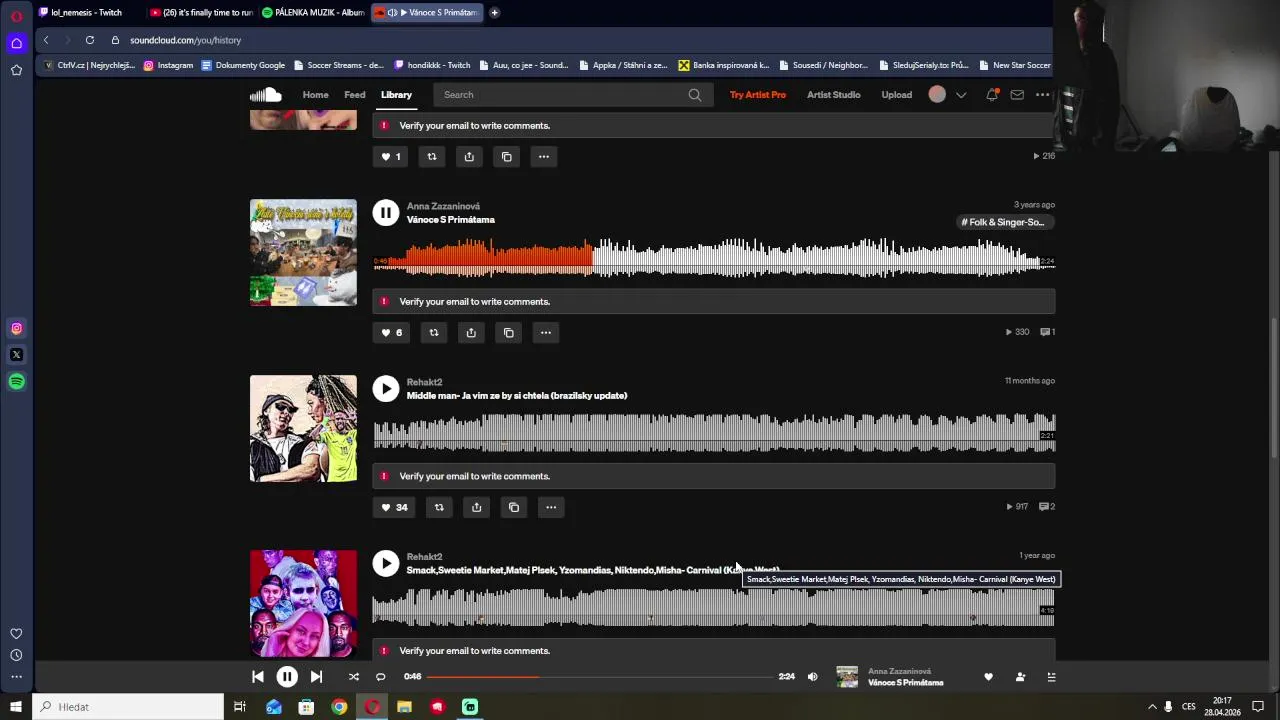
Task: Seek within Middle man waveform
Action: pyautogui.click(x=714, y=432)
